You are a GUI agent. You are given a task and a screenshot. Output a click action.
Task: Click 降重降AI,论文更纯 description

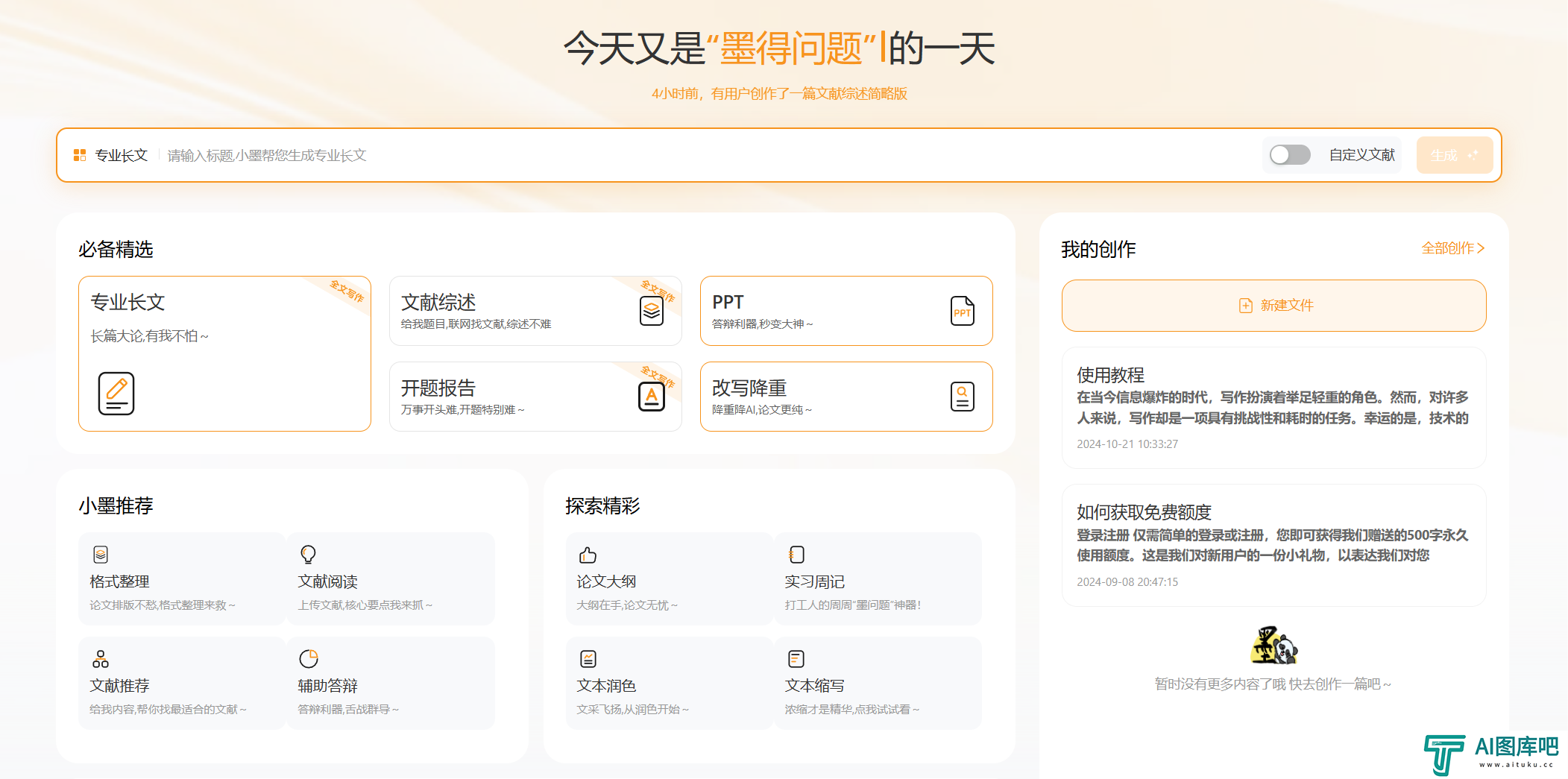(761, 410)
